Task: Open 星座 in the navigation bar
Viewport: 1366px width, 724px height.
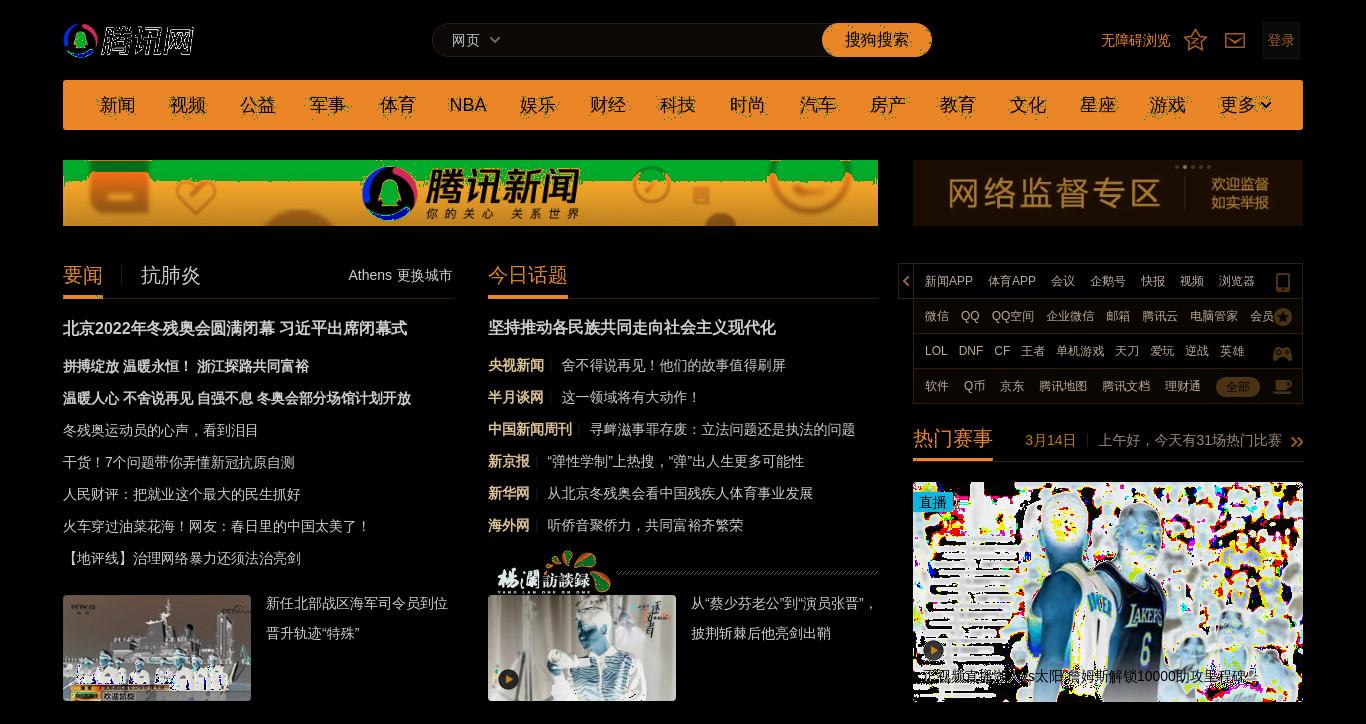Action: (1098, 105)
